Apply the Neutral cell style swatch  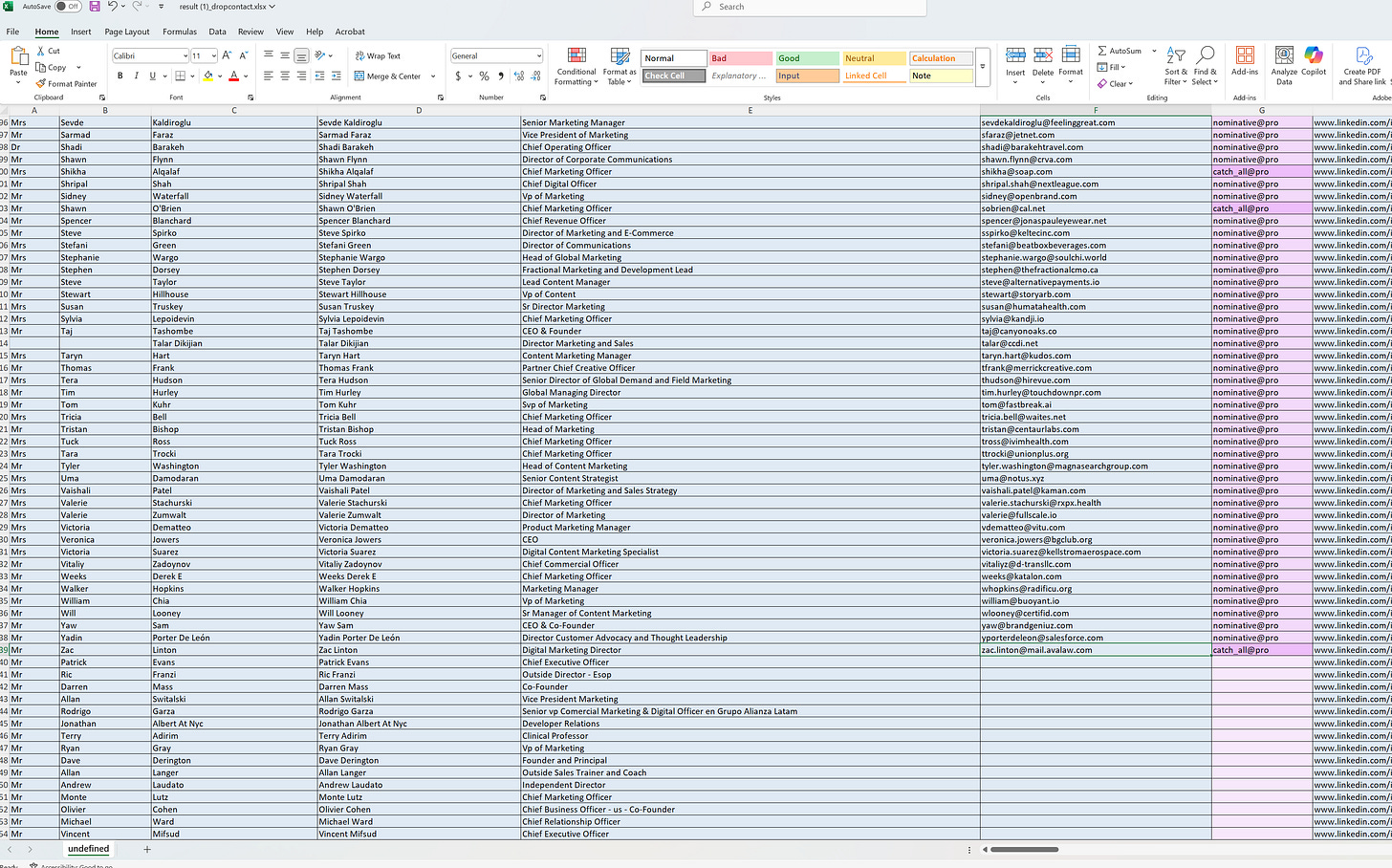tap(875, 58)
